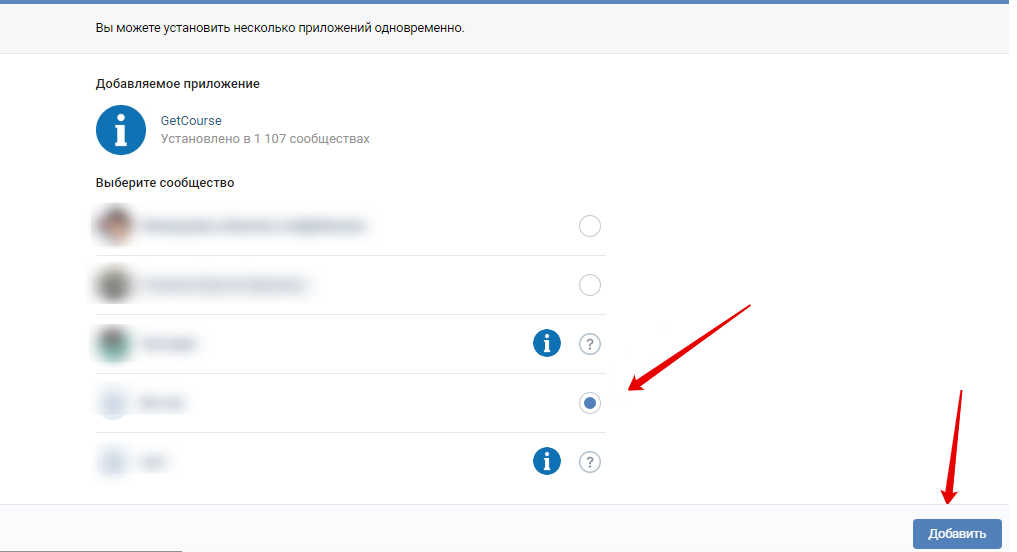The image size is (1017, 552).
Task: Click the question mark in the third community row
Action: coord(590,344)
